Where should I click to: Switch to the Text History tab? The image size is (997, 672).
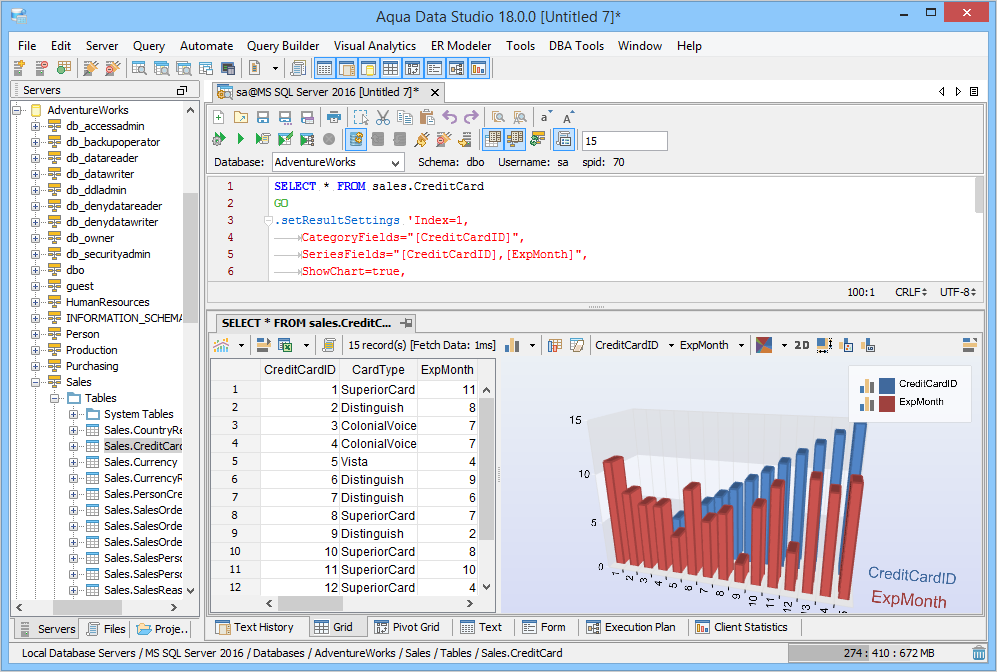pos(255,627)
